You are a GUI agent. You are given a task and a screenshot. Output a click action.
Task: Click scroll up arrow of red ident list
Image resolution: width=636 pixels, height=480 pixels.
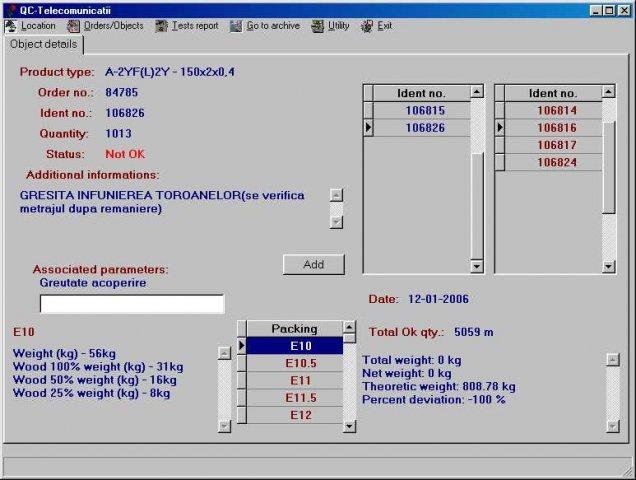608,92
